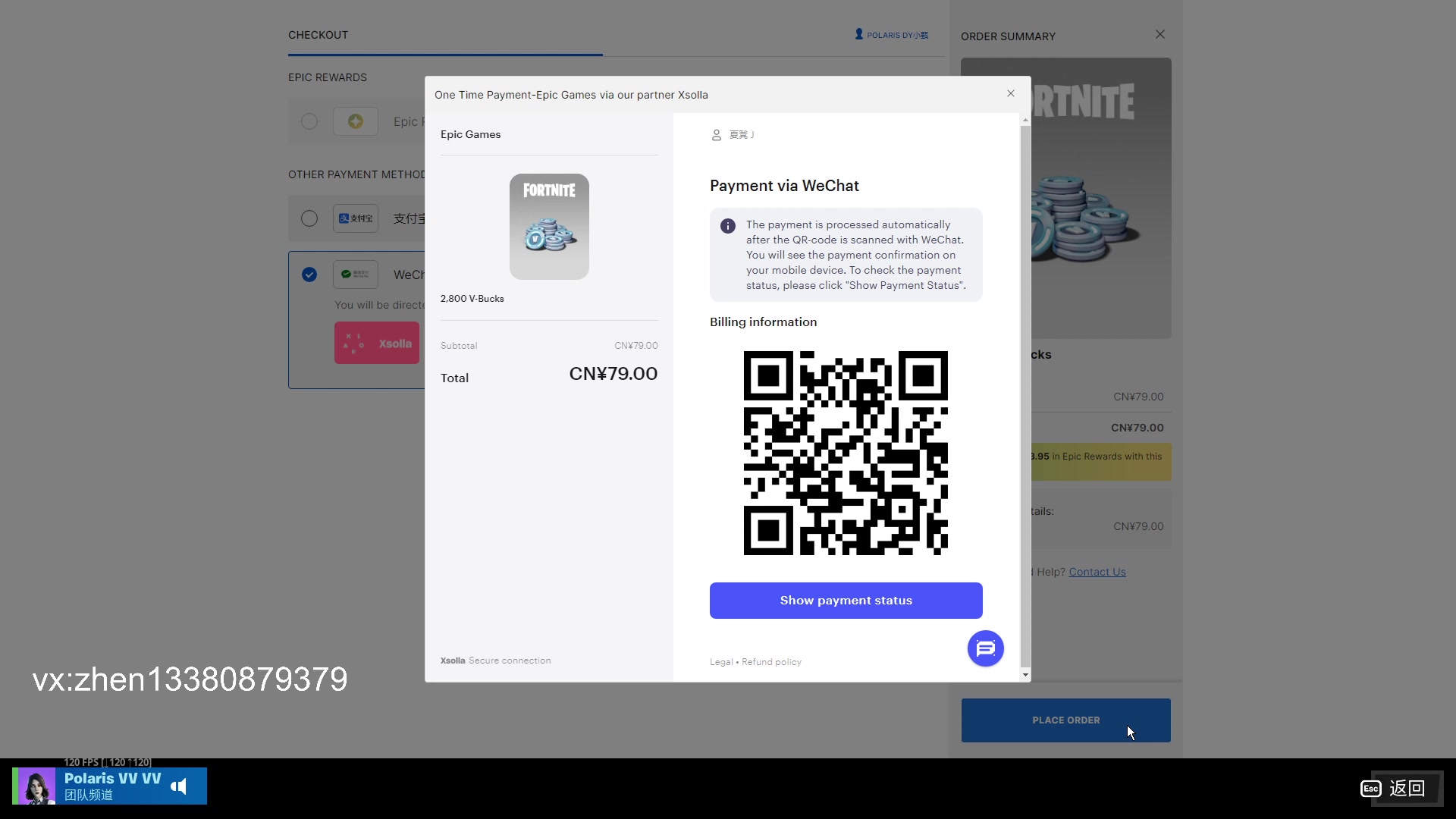Click the payment dialog scrollbar down arrow
This screenshot has height=819, width=1456.
pyautogui.click(x=1025, y=674)
